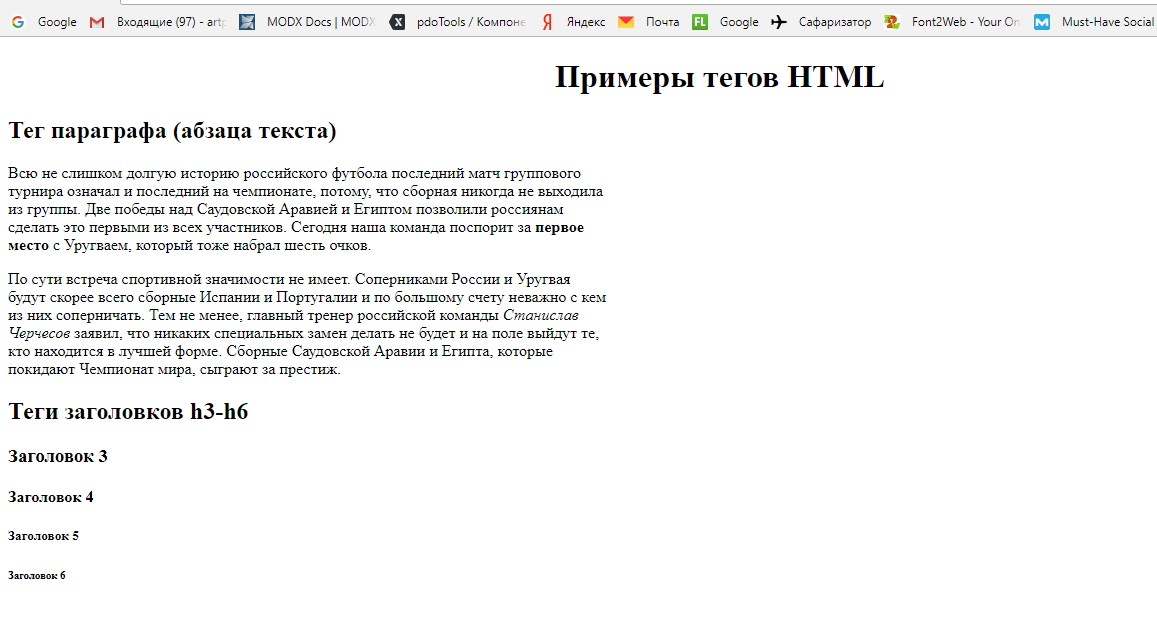Click the Заголовок 6 heading
The width and height of the screenshot is (1157, 635).
[37, 575]
